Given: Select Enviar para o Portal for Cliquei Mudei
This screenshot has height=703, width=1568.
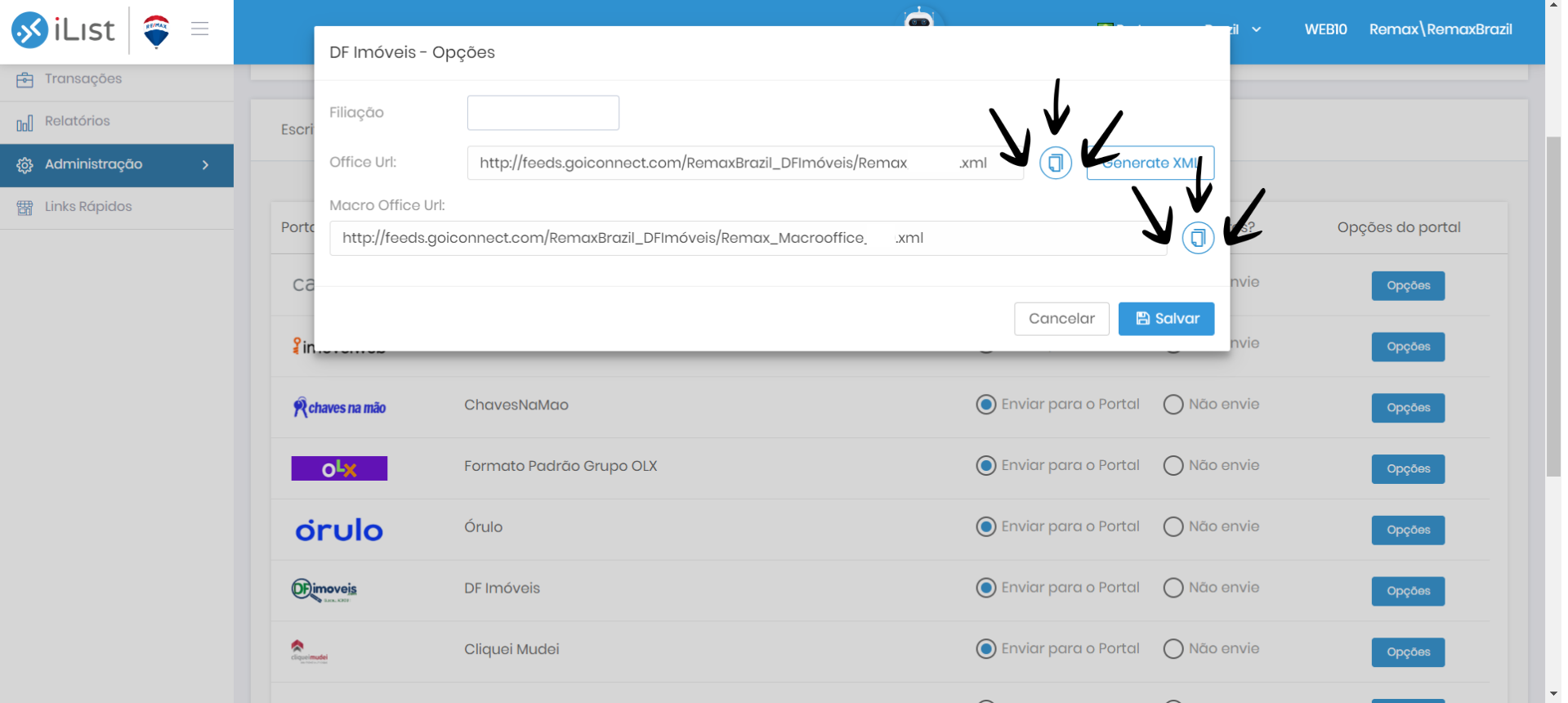Looking at the screenshot, I should tap(986, 649).
